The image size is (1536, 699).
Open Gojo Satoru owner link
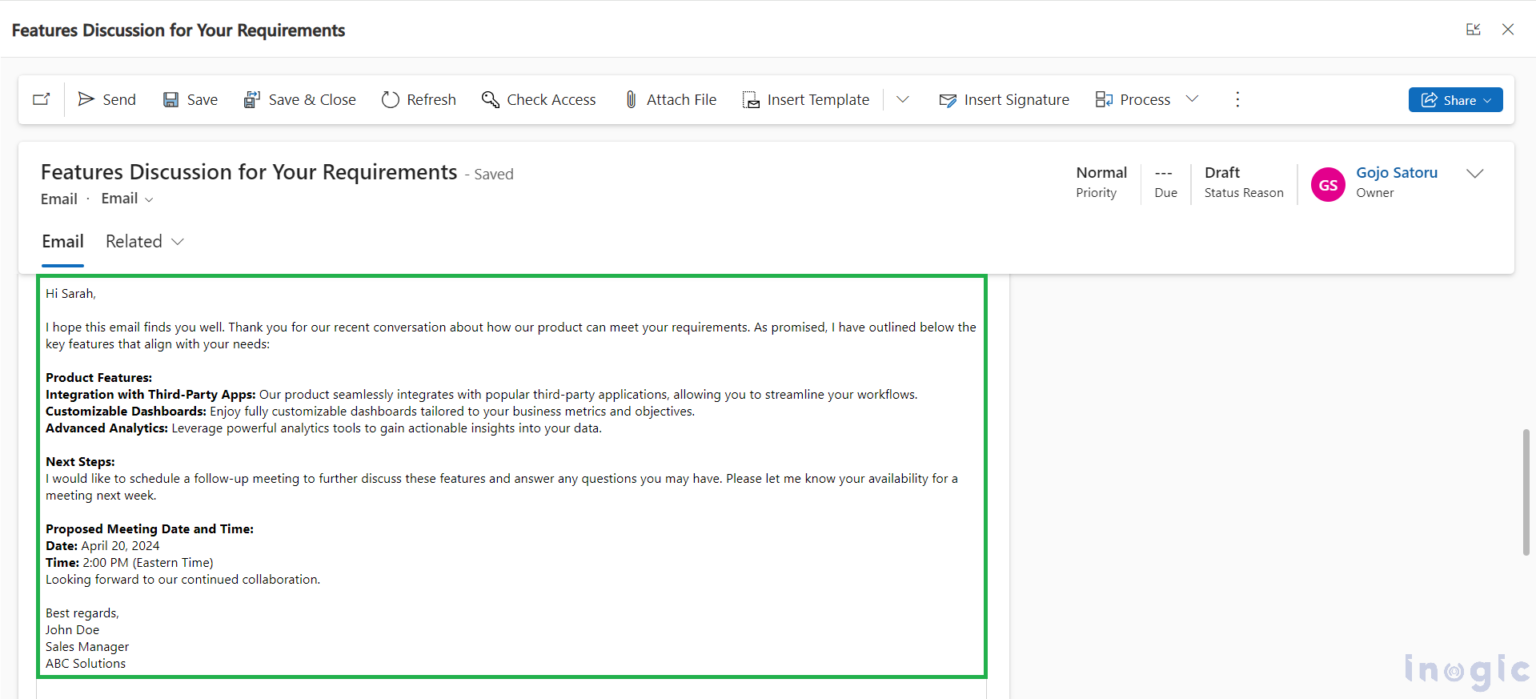pyautogui.click(x=1396, y=172)
